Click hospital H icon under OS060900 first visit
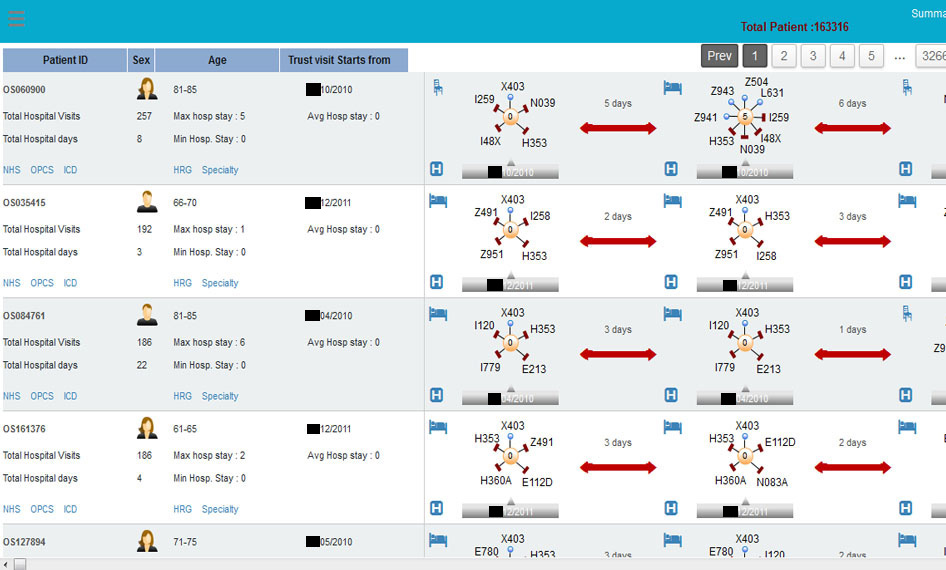The image size is (946, 570). [x=437, y=169]
